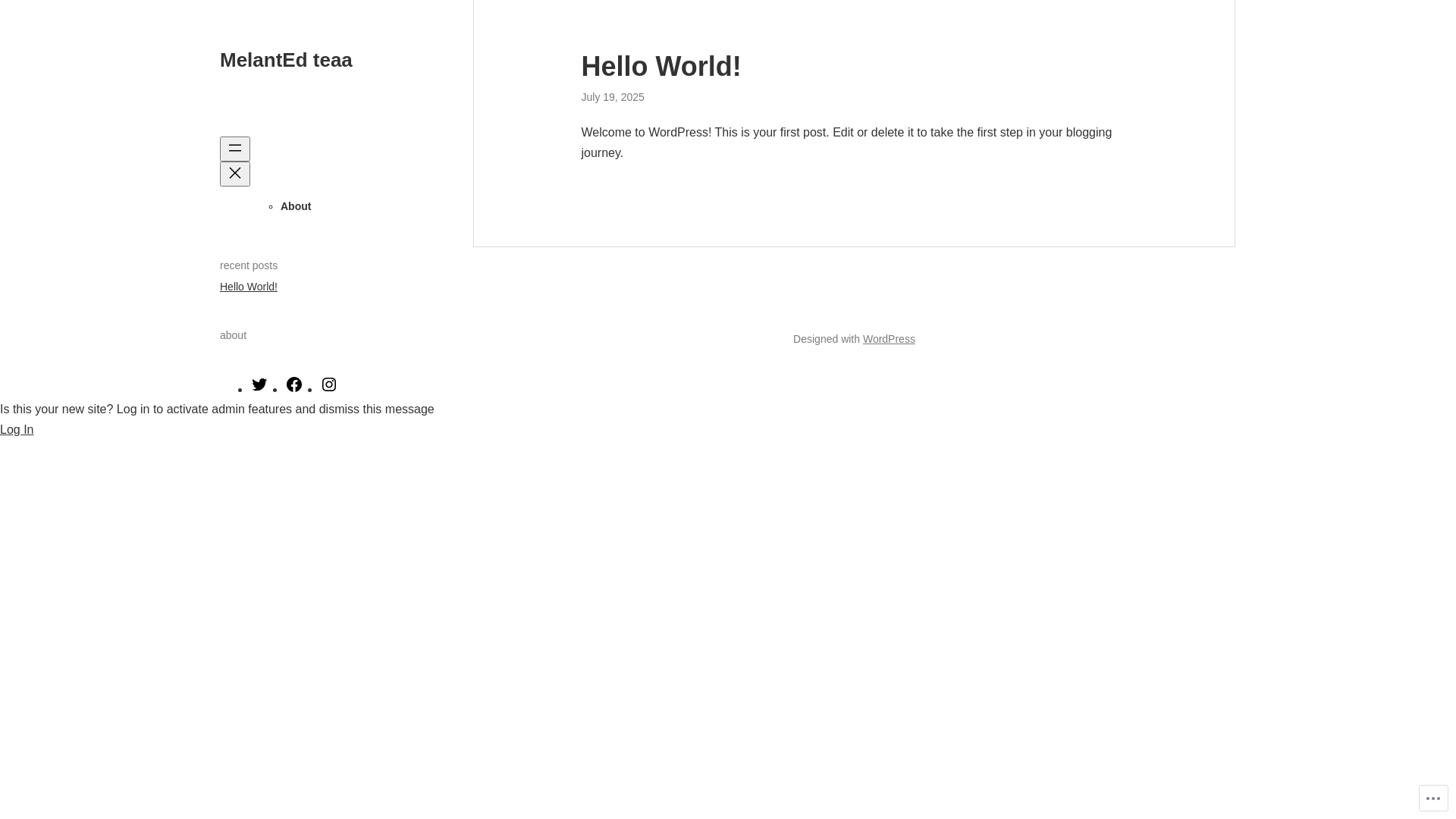This screenshot has height=819, width=1456.
Task: Click the 'recent posts' sidebar heading
Action: click(249, 265)
